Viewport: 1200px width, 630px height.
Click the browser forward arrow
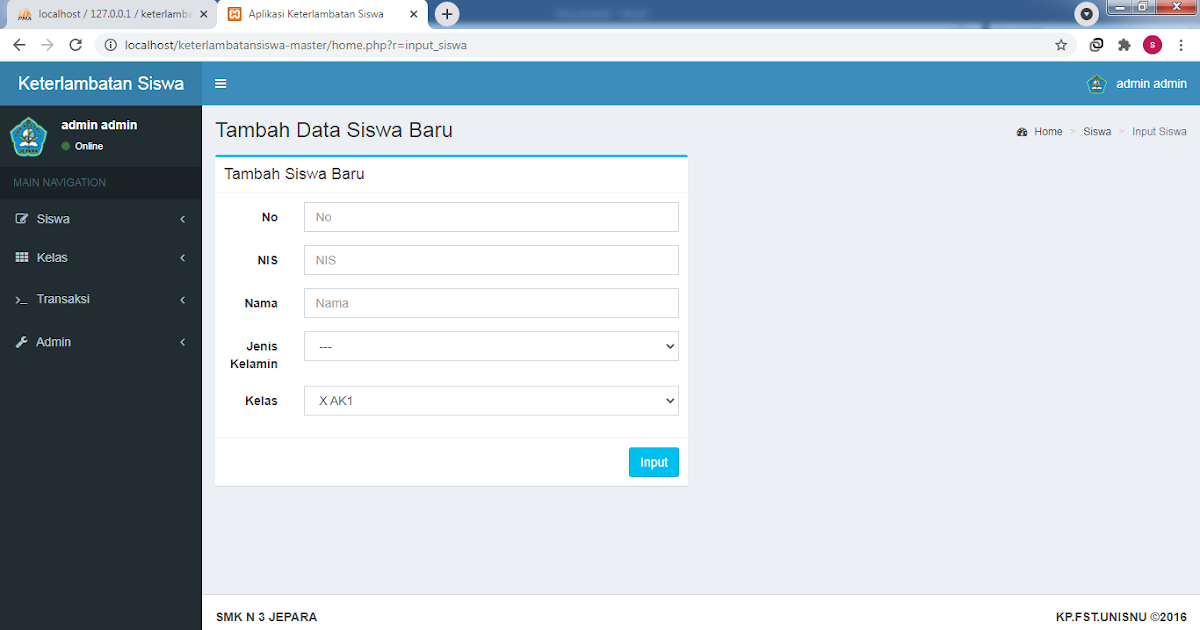point(47,45)
